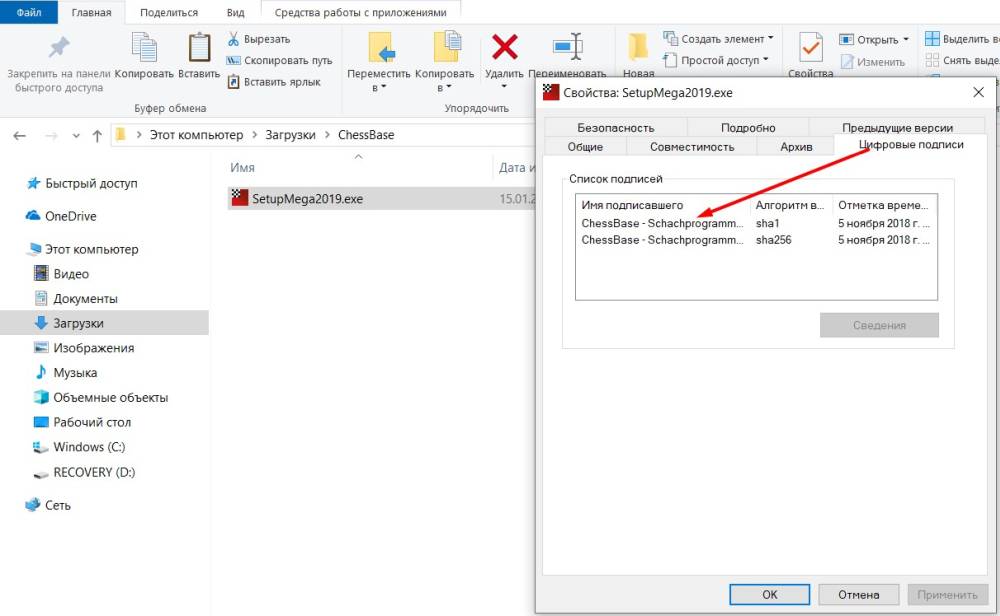The image size is (1000, 616).
Task: Select SetupMega2019.exe file
Action: click(x=307, y=198)
